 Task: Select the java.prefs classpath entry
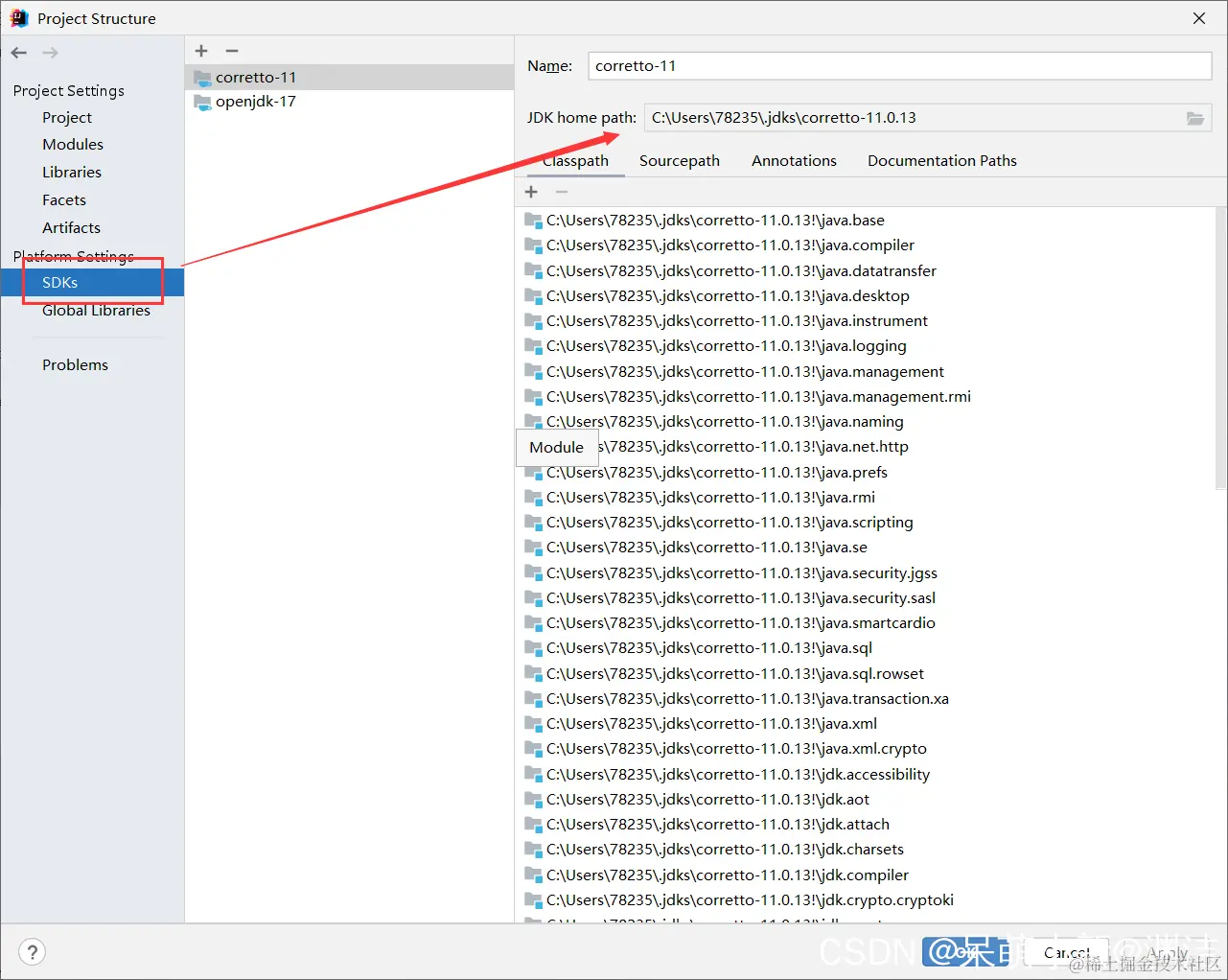tap(717, 472)
